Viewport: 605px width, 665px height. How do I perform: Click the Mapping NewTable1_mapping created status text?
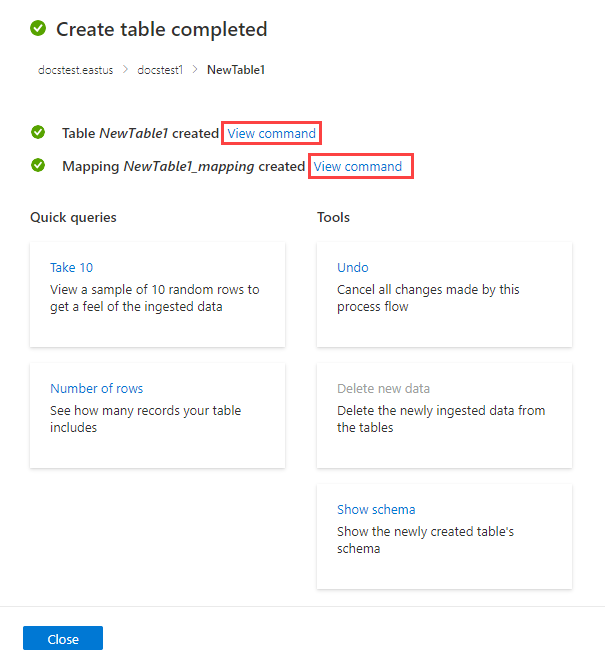point(183,166)
